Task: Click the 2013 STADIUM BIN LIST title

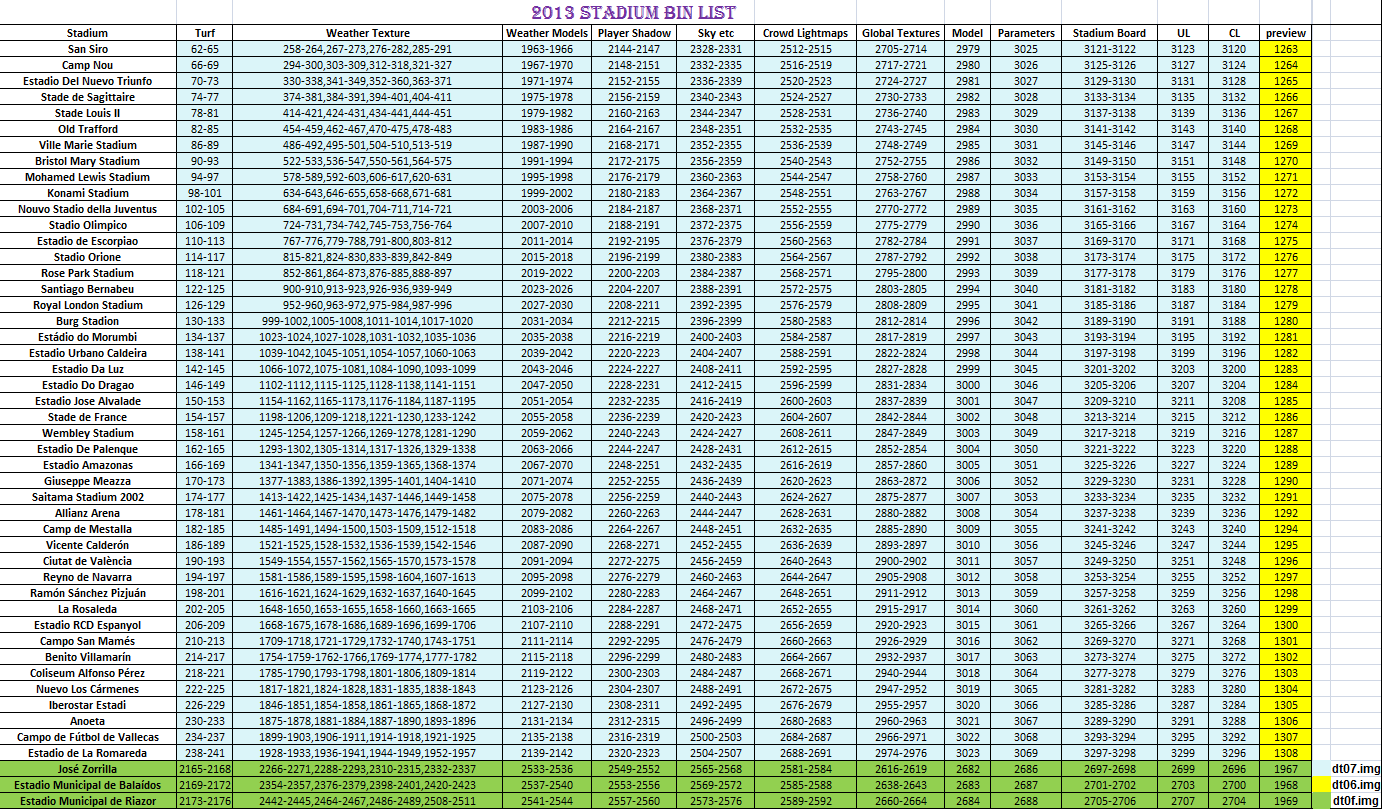Action: coord(633,12)
